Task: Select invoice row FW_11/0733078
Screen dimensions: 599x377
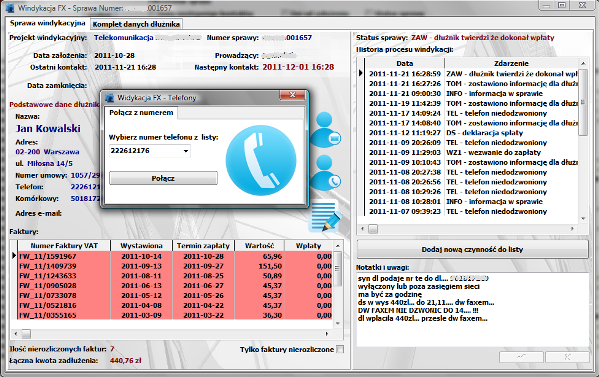Action: (x=175, y=296)
